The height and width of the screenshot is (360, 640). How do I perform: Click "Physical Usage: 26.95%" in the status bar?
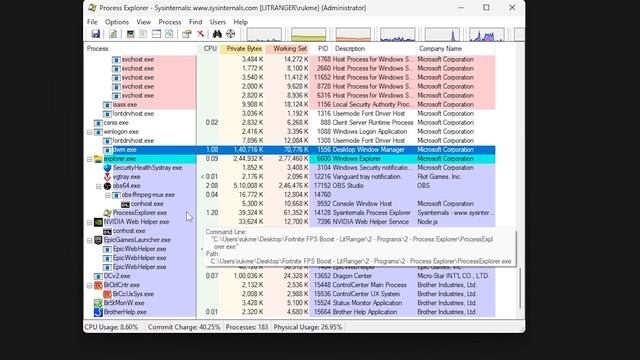point(308,327)
